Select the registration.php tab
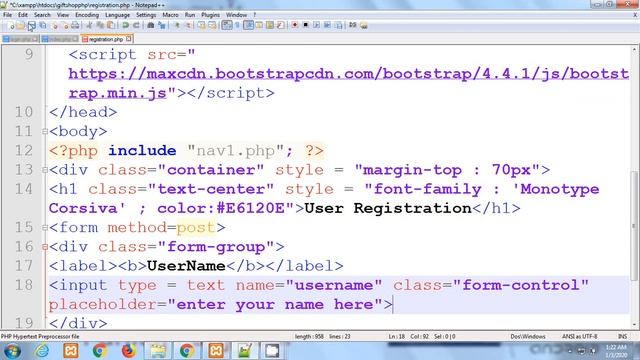 pyautogui.click(x=106, y=39)
